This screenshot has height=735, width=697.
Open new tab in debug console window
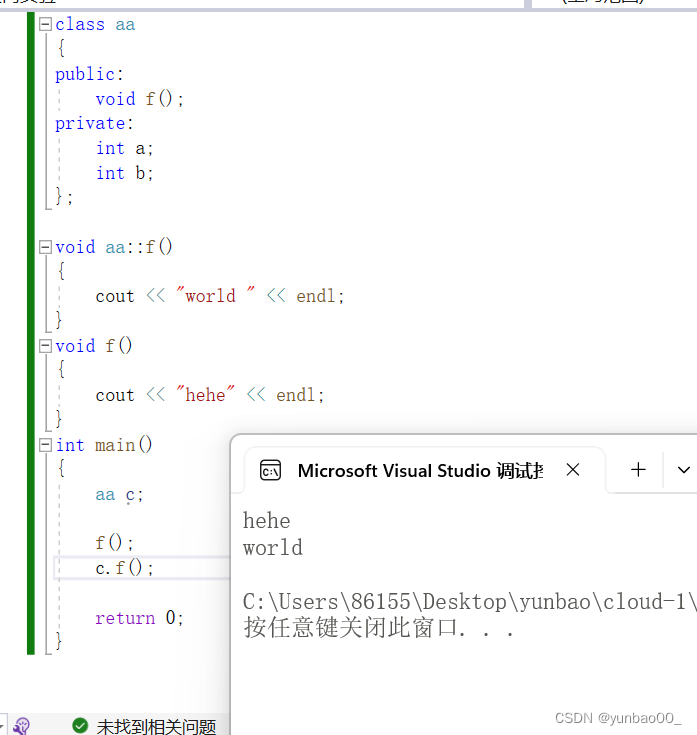[638, 470]
